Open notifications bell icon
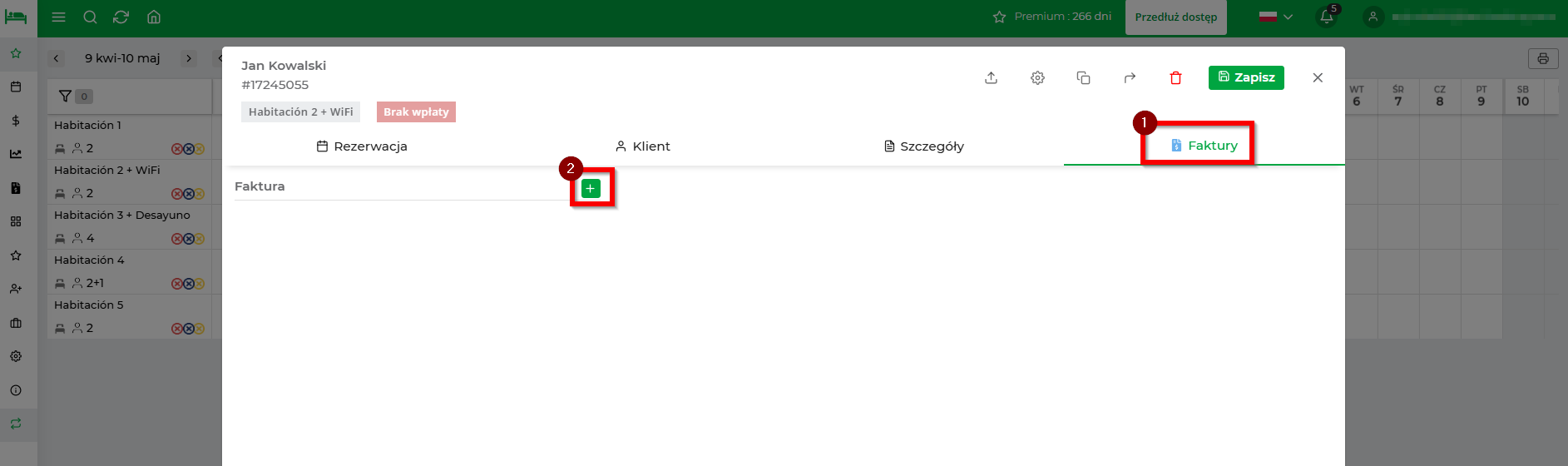Image resolution: width=1568 pixels, height=466 pixels. [1327, 17]
